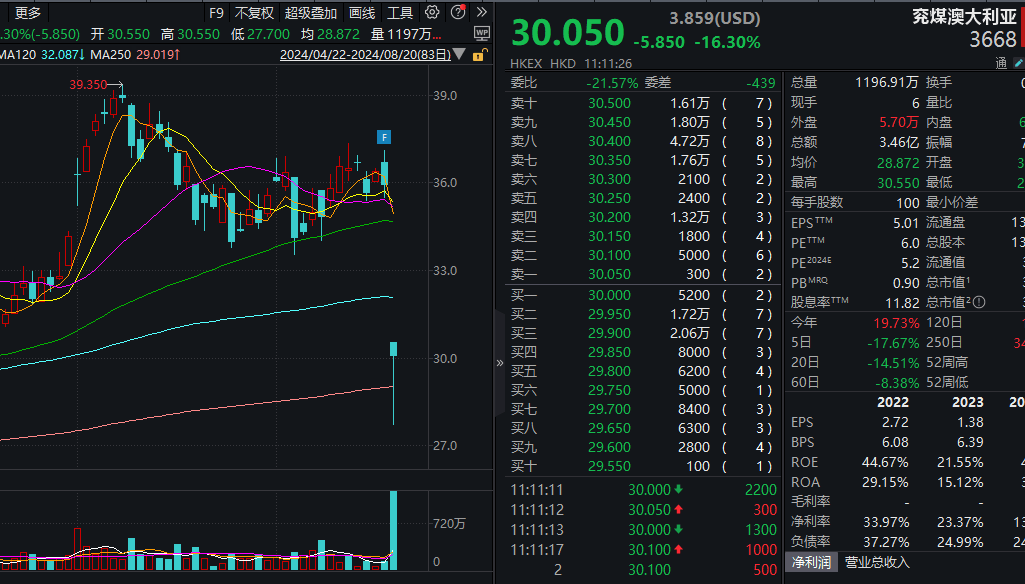Open the 更多 menu

point(28,13)
